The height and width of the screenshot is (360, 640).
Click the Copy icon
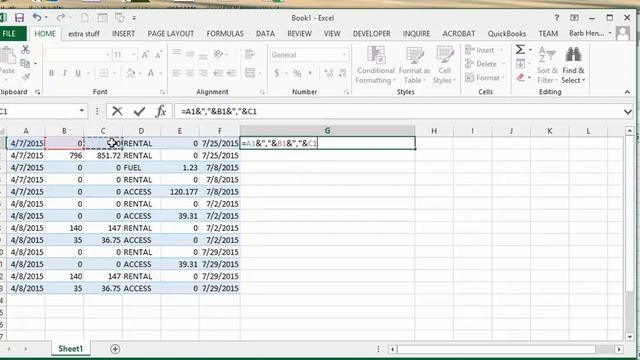point(25,63)
